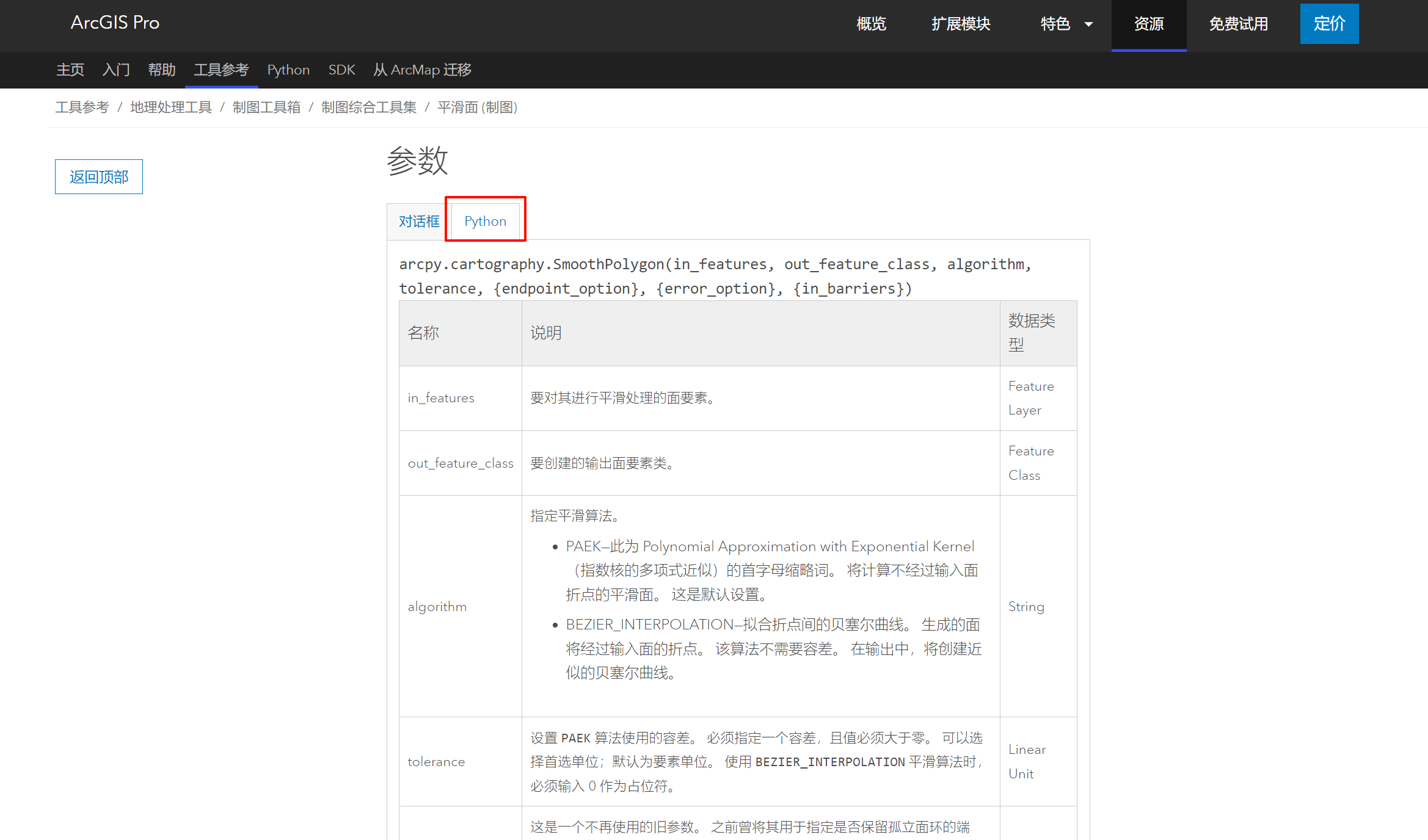Click the out_feature_class parameter name cell
This screenshot has width=1428, height=840.
point(461,463)
